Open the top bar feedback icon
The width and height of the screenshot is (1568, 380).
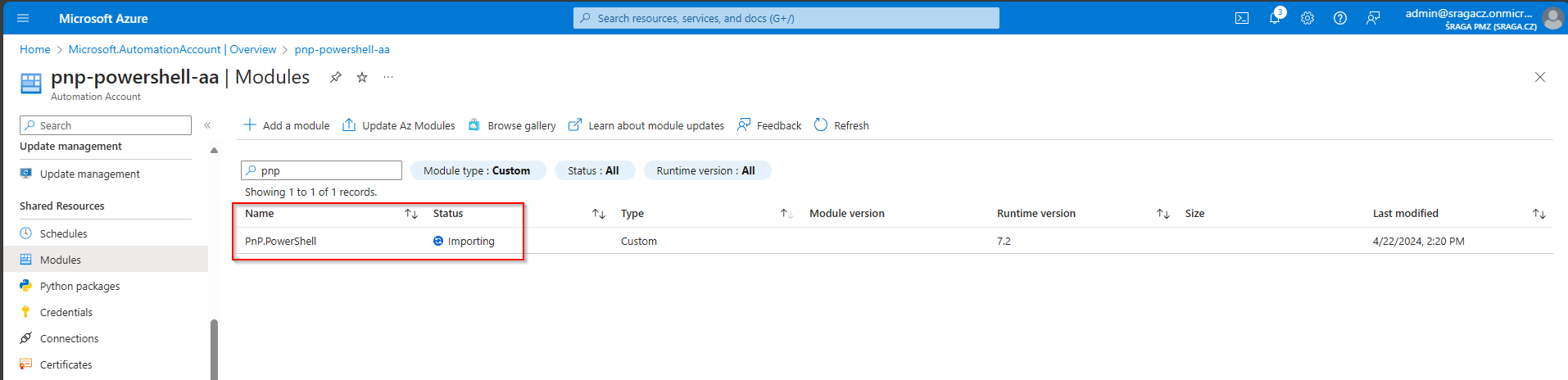coord(1373,18)
